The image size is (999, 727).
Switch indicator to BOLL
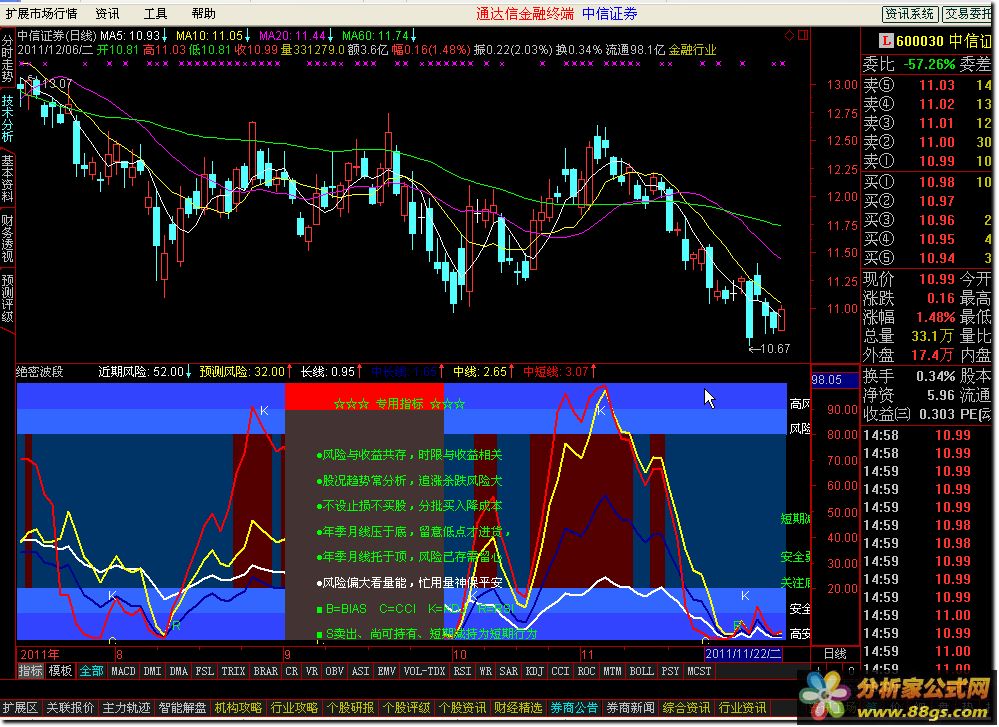[x=642, y=671]
